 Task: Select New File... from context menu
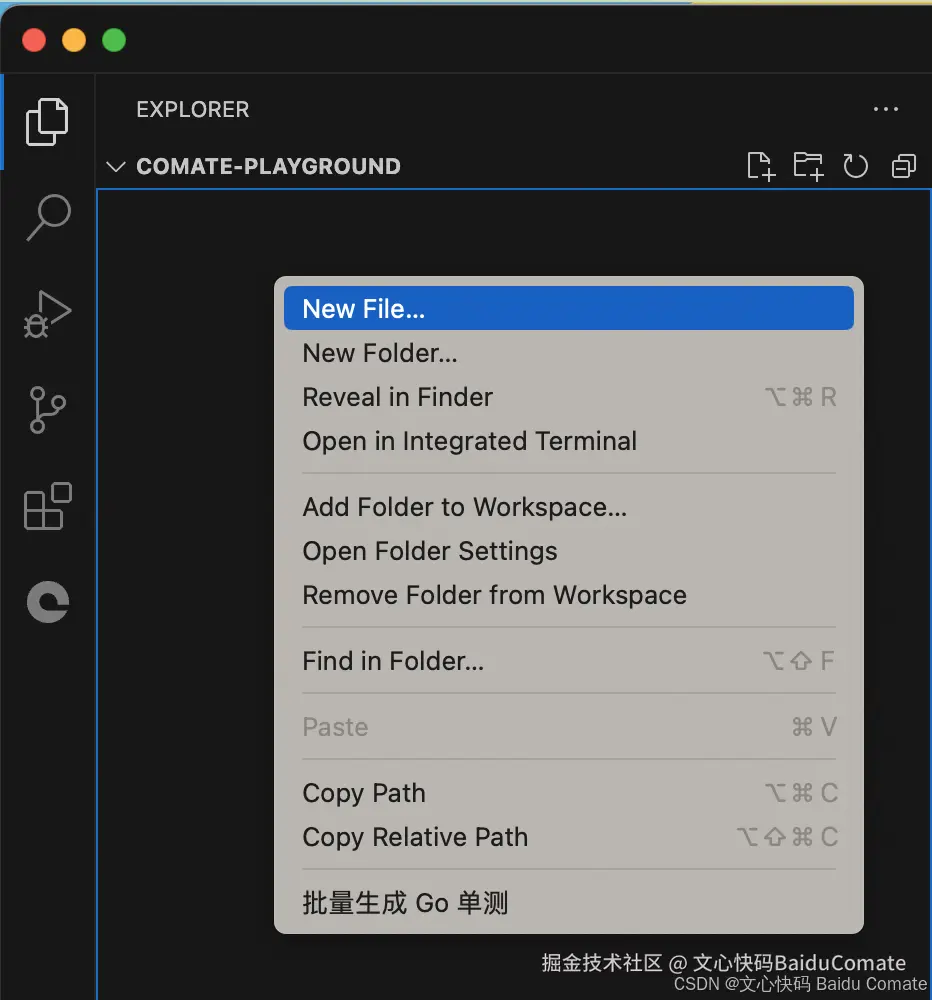(568, 309)
